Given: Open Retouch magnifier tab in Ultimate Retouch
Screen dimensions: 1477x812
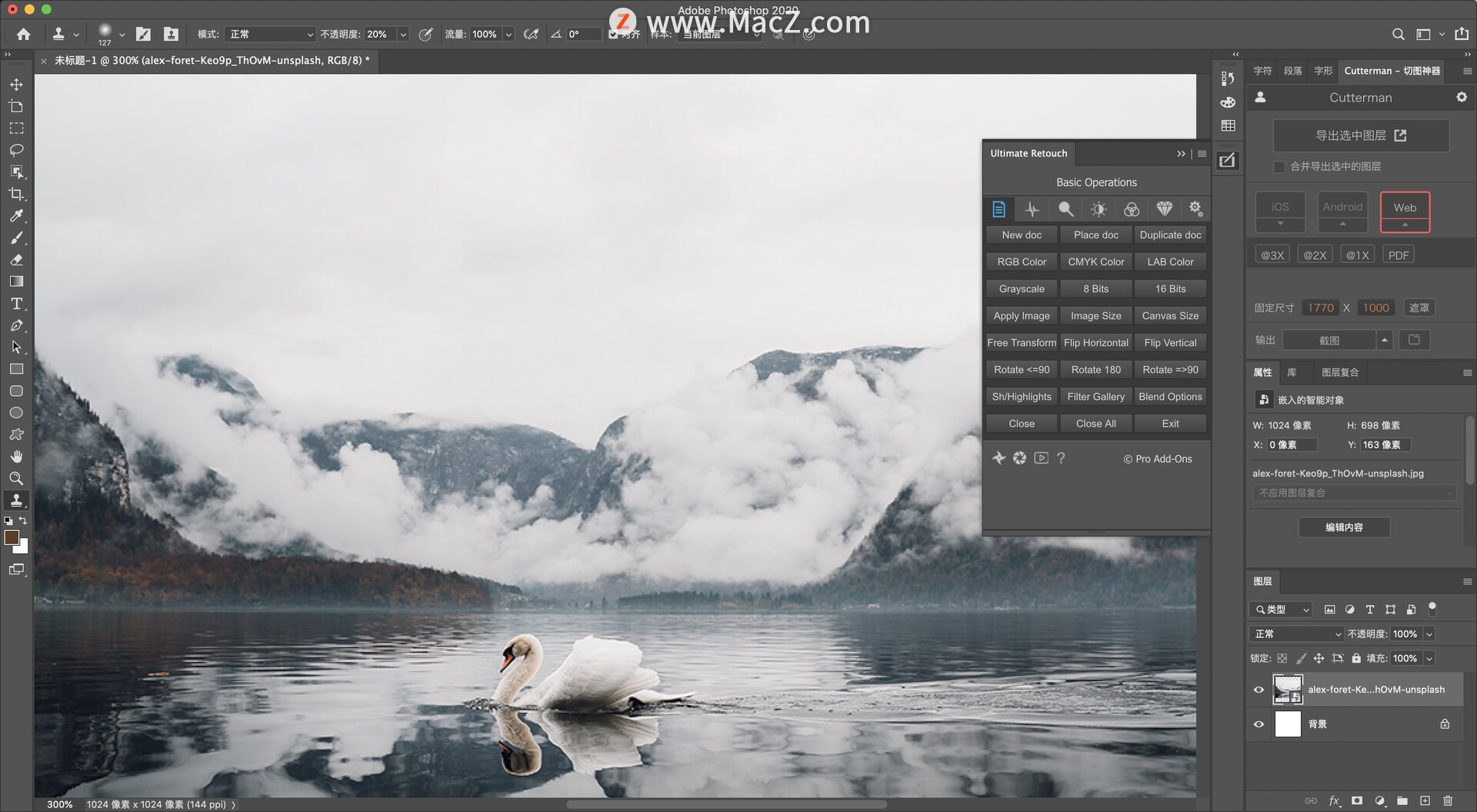Looking at the screenshot, I should [1065, 208].
